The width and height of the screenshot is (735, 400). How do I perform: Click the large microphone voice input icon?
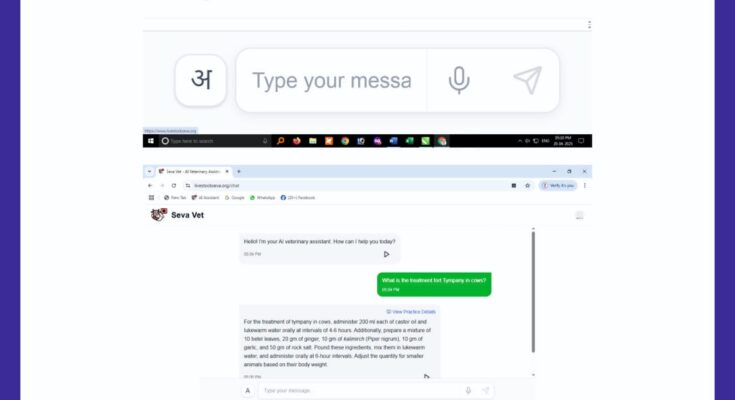tap(459, 80)
